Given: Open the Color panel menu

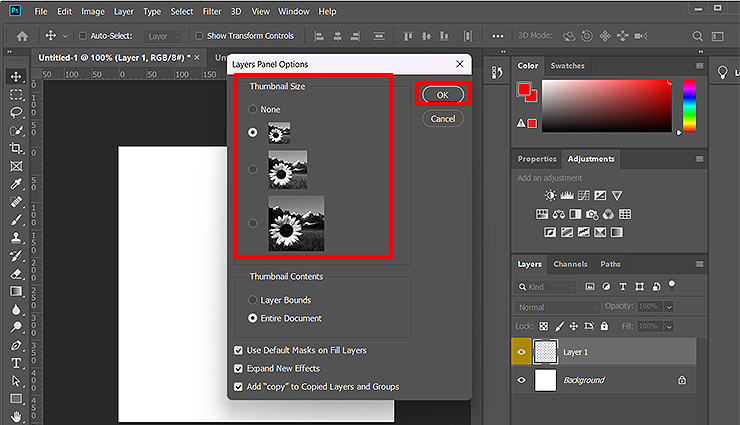Looking at the screenshot, I should (x=699, y=66).
